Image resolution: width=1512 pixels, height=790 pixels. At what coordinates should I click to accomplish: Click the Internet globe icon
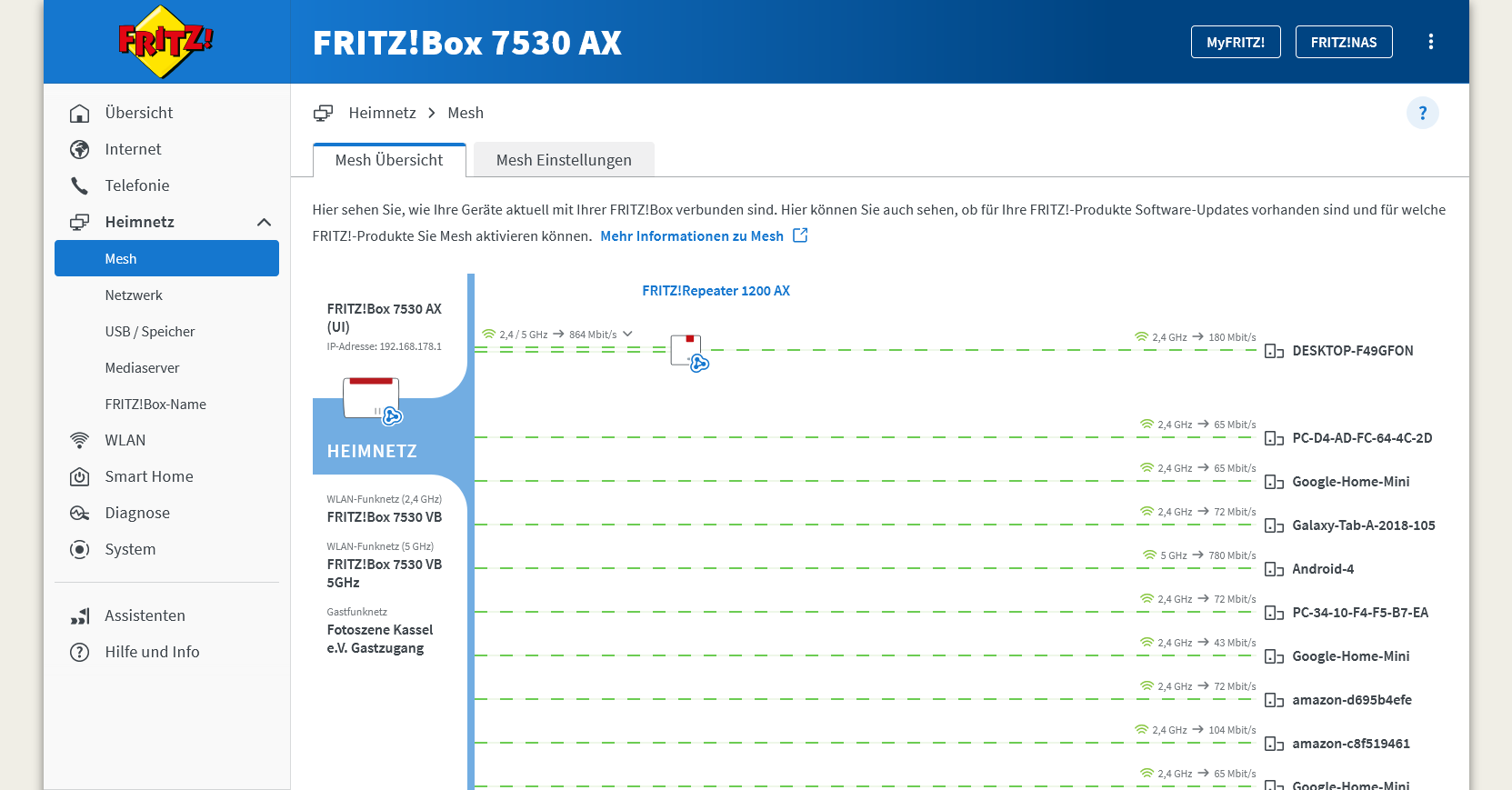[80, 149]
